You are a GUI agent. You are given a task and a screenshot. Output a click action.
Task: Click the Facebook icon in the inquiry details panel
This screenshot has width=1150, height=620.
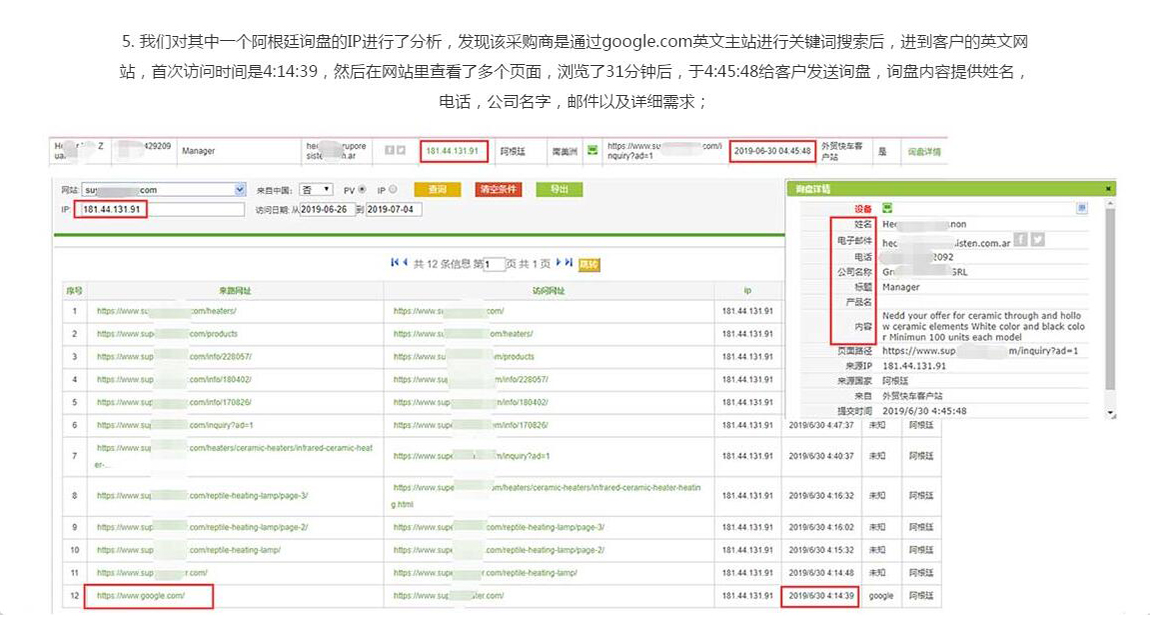tap(1020, 240)
